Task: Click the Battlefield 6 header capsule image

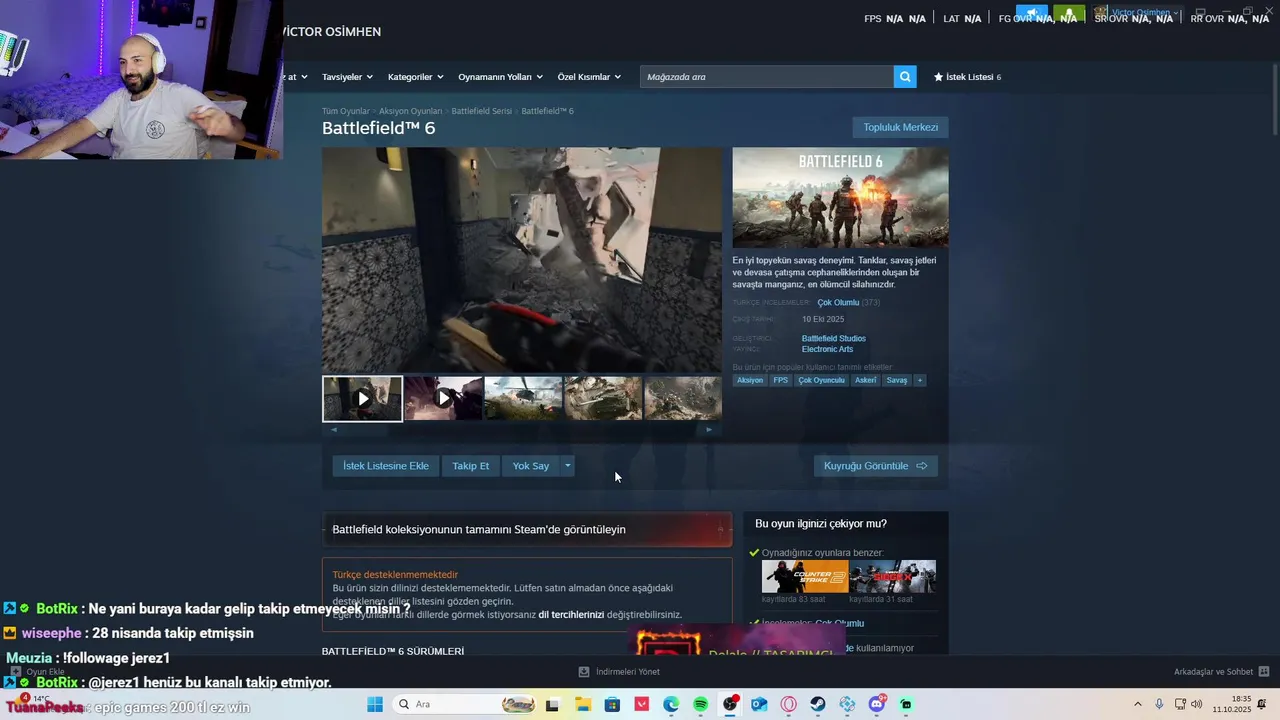Action: coord(840,198)
